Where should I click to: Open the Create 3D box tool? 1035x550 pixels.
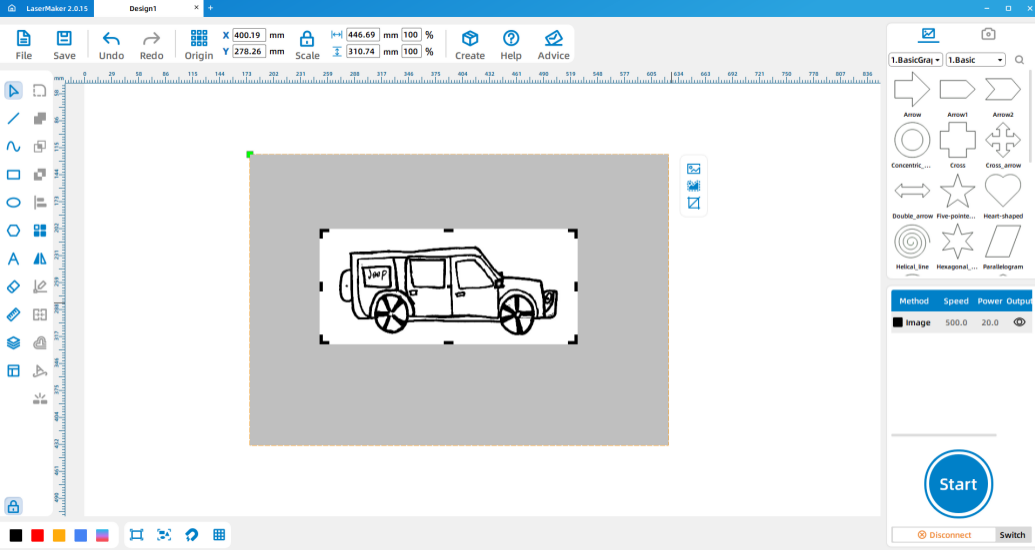tap(470, 45)
